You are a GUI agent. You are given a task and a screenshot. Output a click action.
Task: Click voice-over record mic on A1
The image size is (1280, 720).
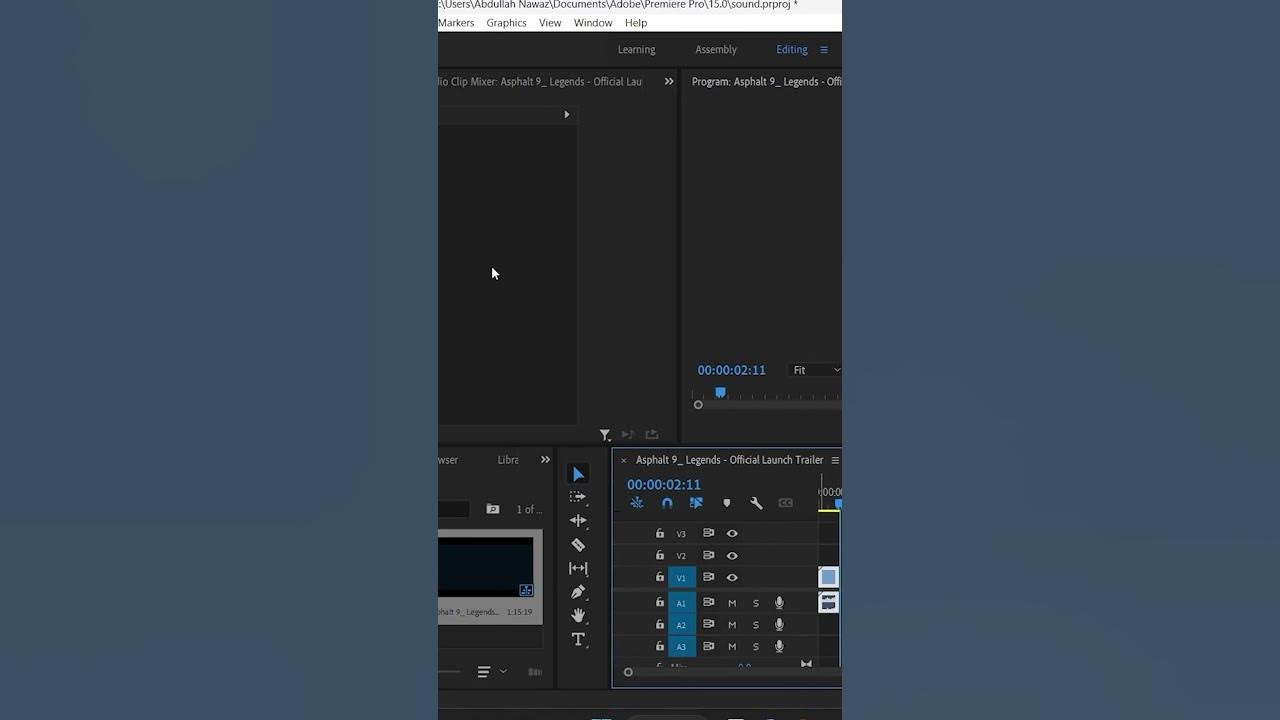tap(779, 603)
